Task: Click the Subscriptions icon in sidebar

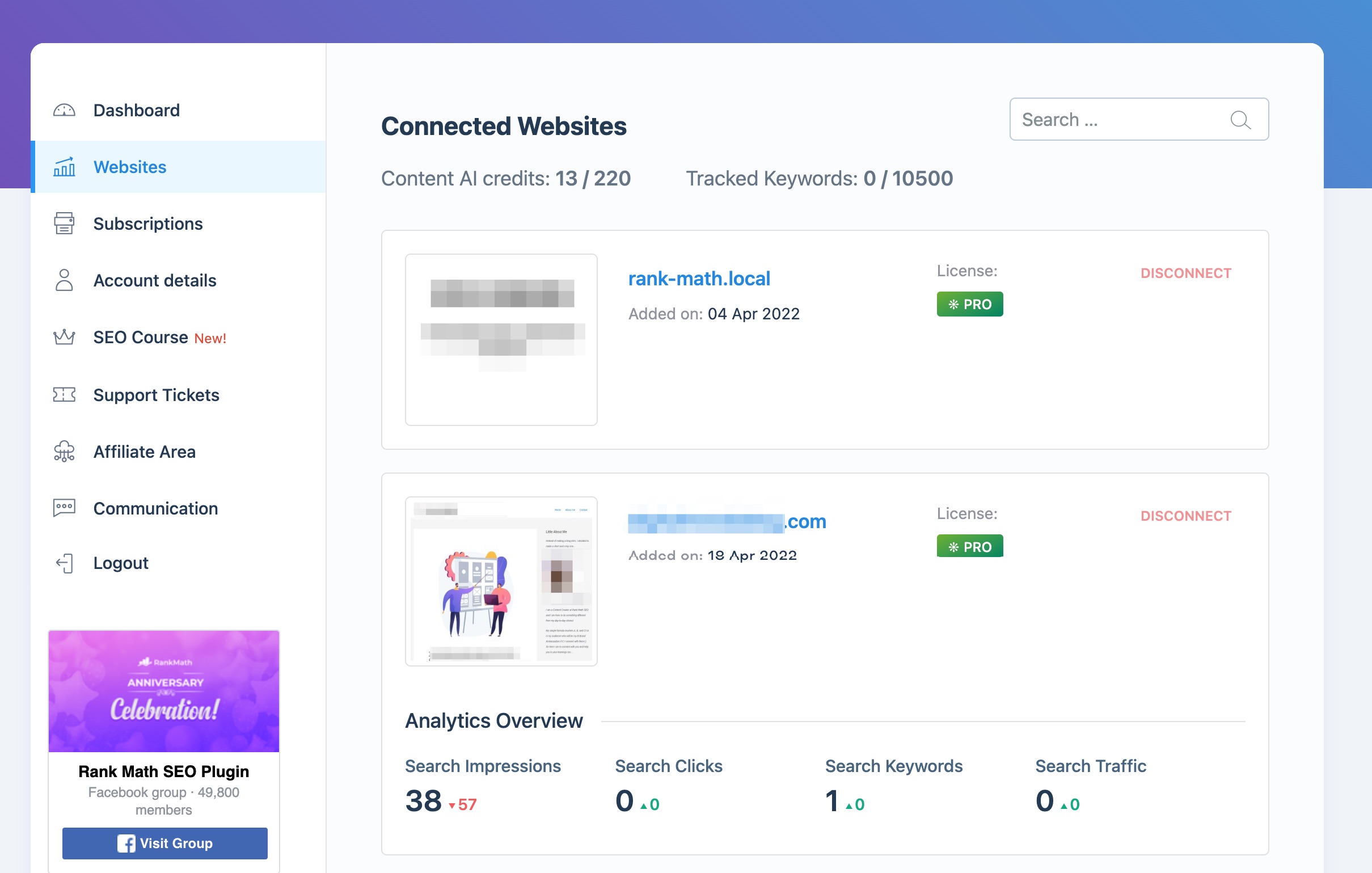Action: coord(64,222)
